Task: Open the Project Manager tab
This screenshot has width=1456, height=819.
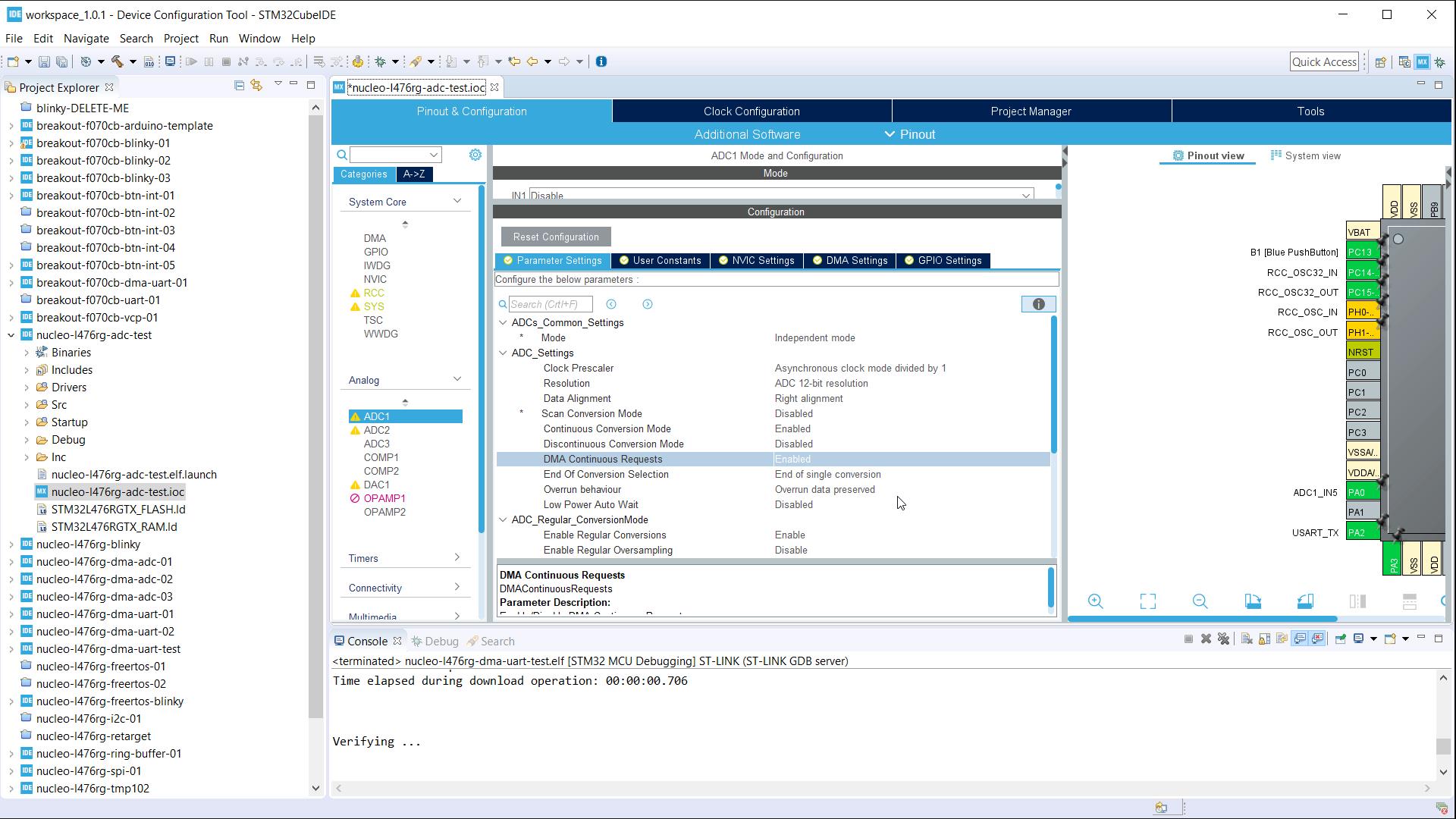Action: click(x=1031, y=111)
